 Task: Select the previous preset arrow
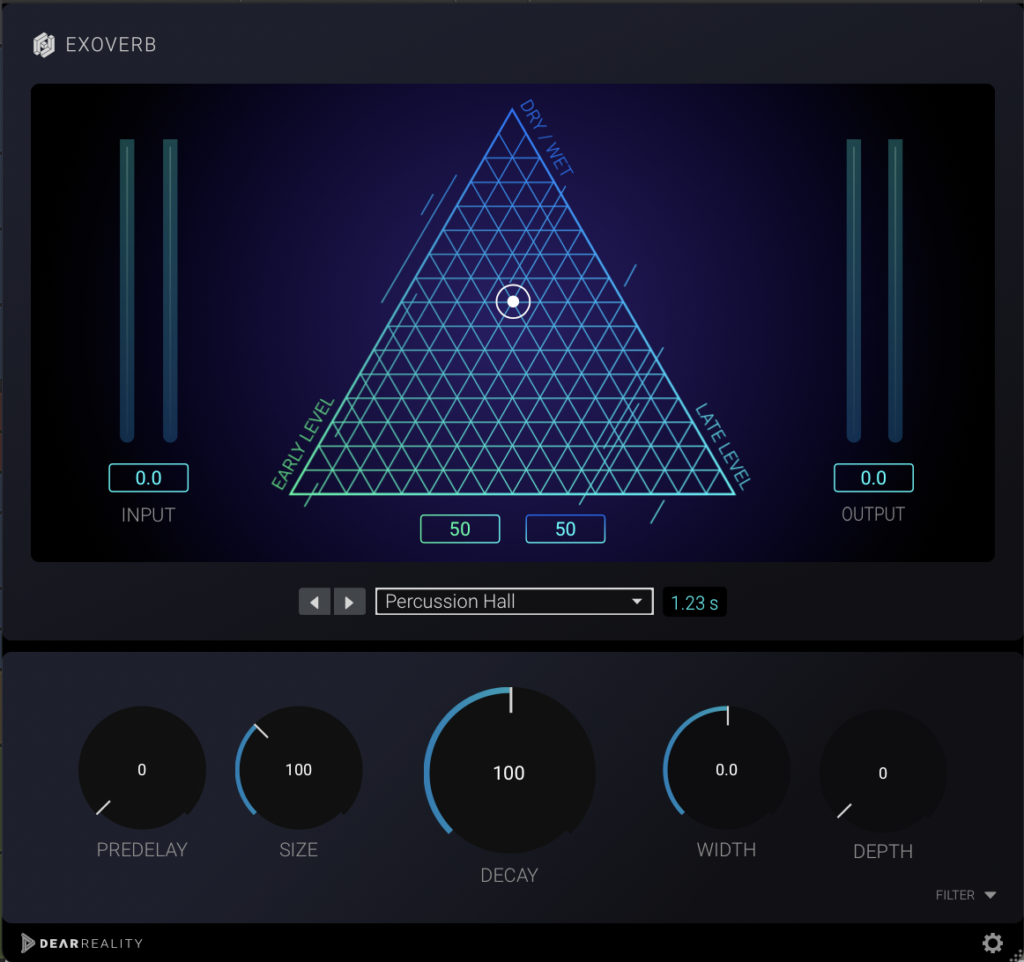[x=314, y=602]
